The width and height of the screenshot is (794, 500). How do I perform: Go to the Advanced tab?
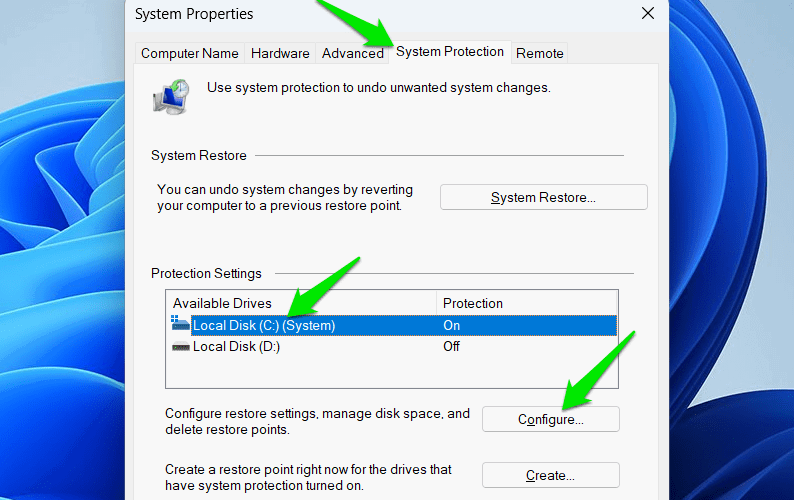pos(352,53)
